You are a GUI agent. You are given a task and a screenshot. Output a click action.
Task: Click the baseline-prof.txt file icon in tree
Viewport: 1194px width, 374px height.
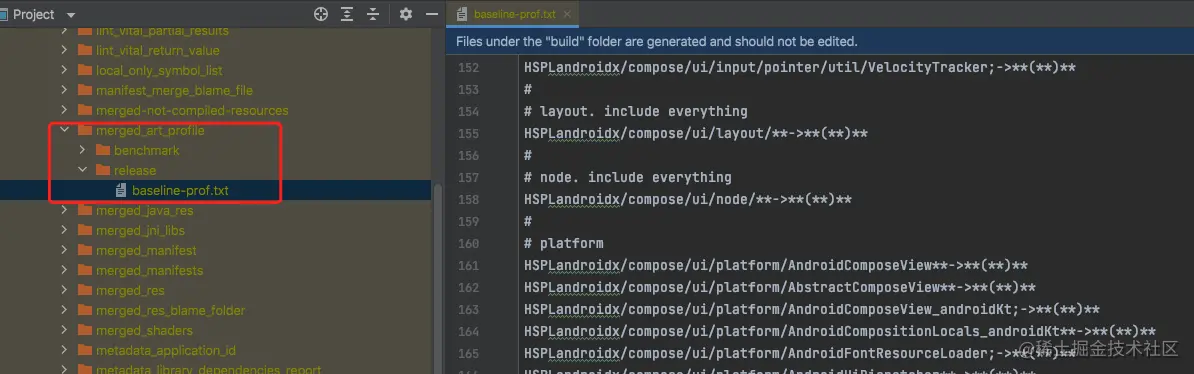click(120, 190)
